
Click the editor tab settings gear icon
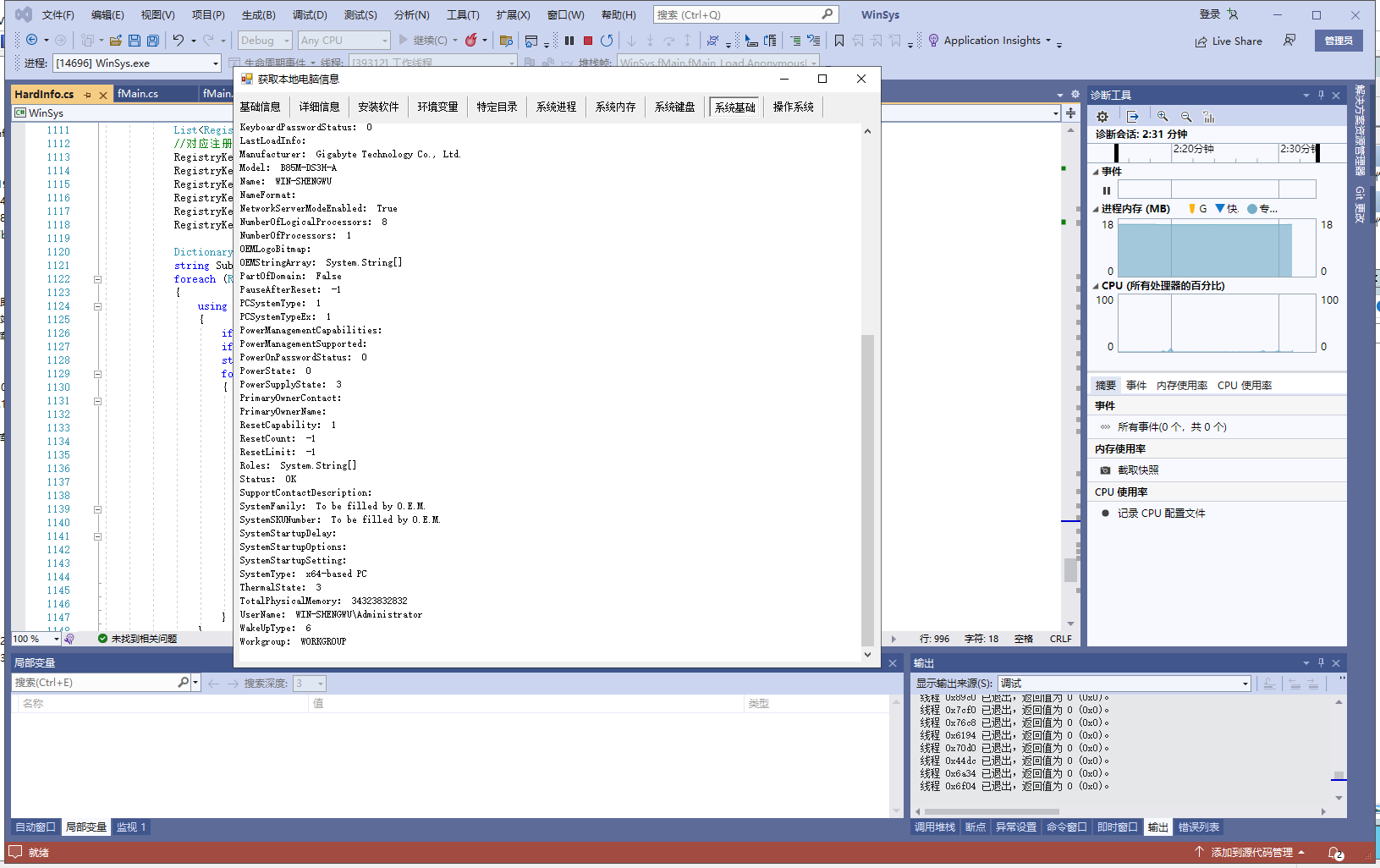[1075, 94]
